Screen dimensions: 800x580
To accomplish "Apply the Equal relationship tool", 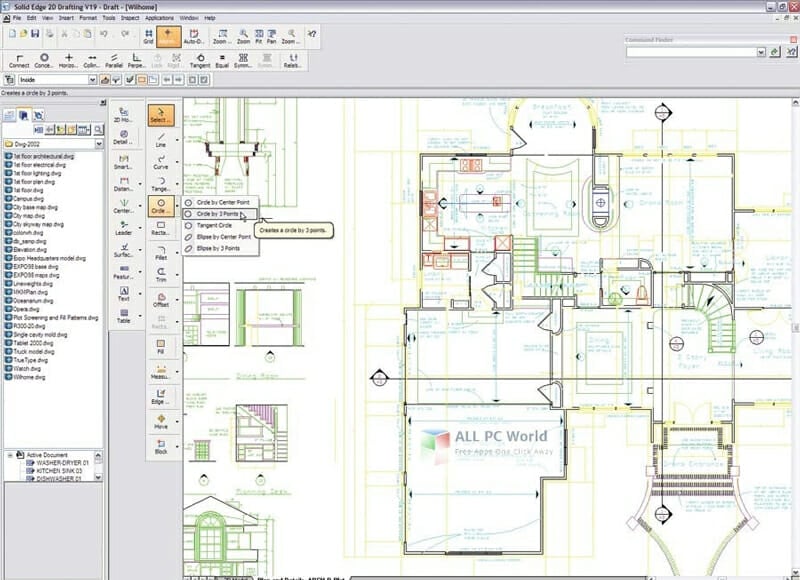I will 222,61.
